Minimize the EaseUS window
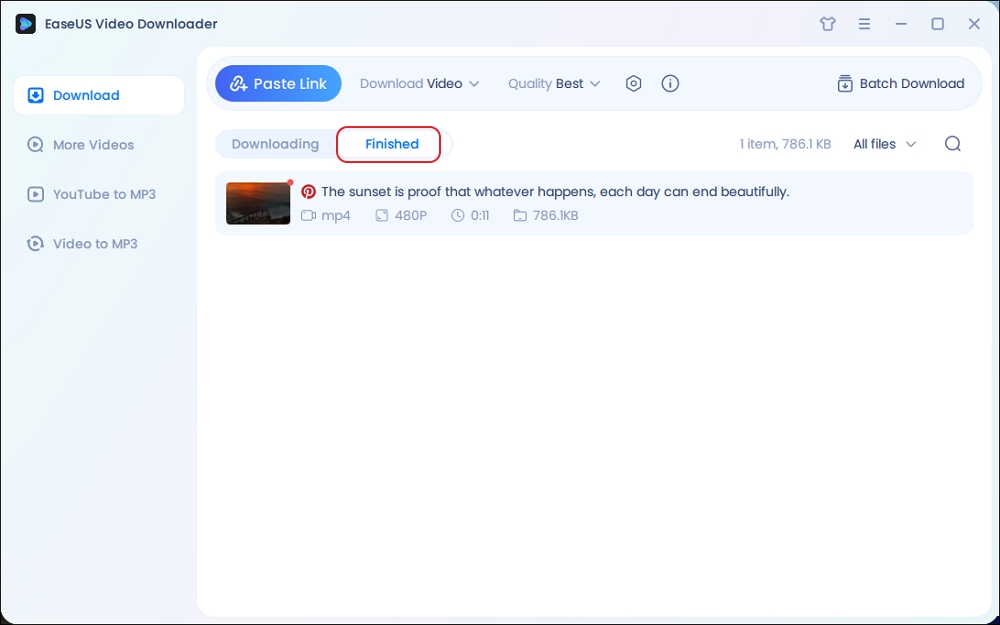Image resolution: width=1000 pixels, height=625 pixels. (x=901, y=24)
